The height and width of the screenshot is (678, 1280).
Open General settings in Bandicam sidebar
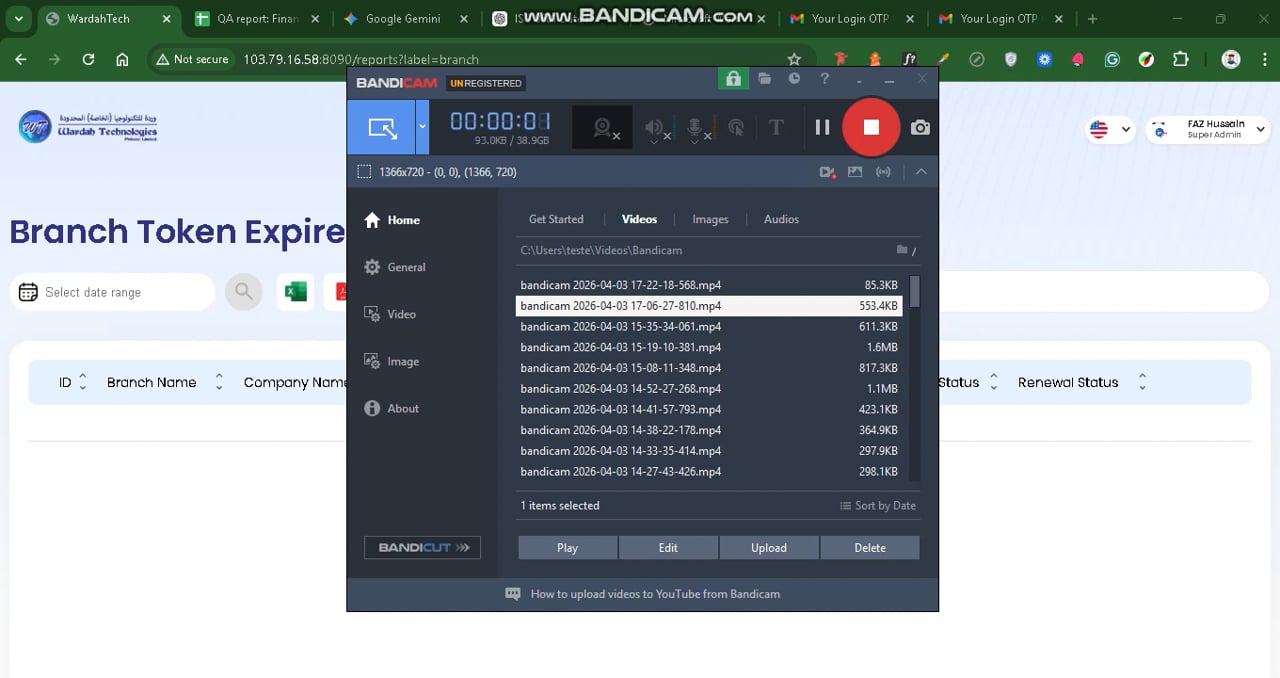(x=395, y=267)
